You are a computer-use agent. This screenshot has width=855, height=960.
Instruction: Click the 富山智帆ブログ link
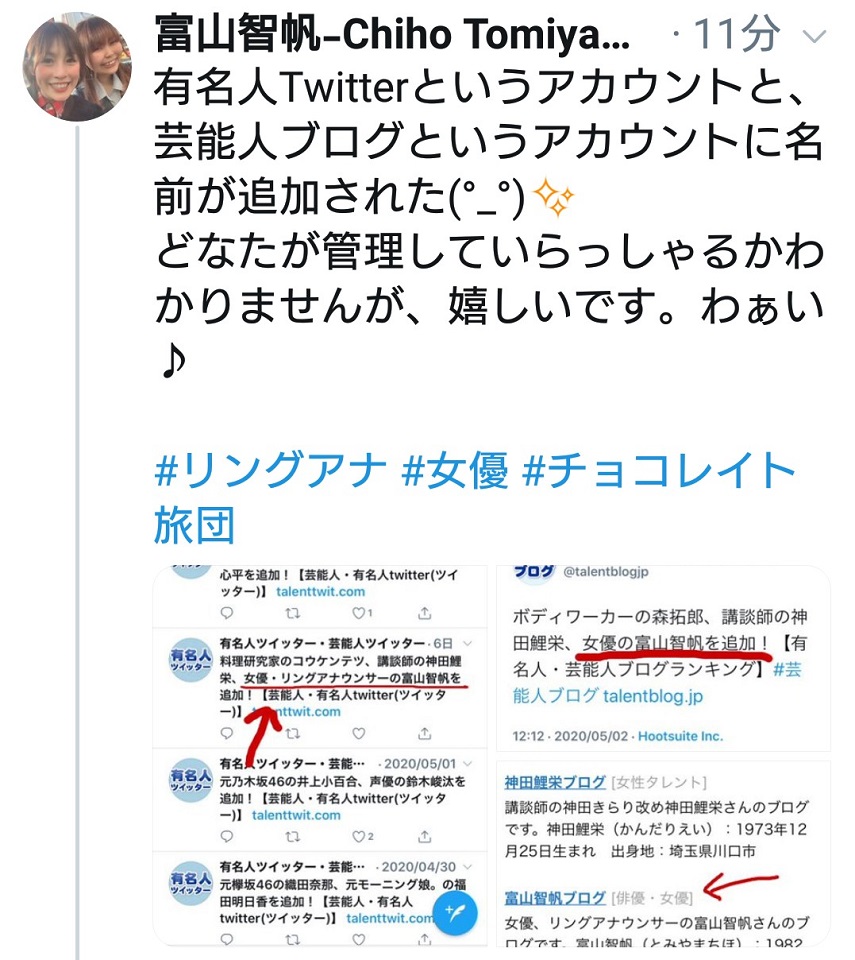pos(555,898)
